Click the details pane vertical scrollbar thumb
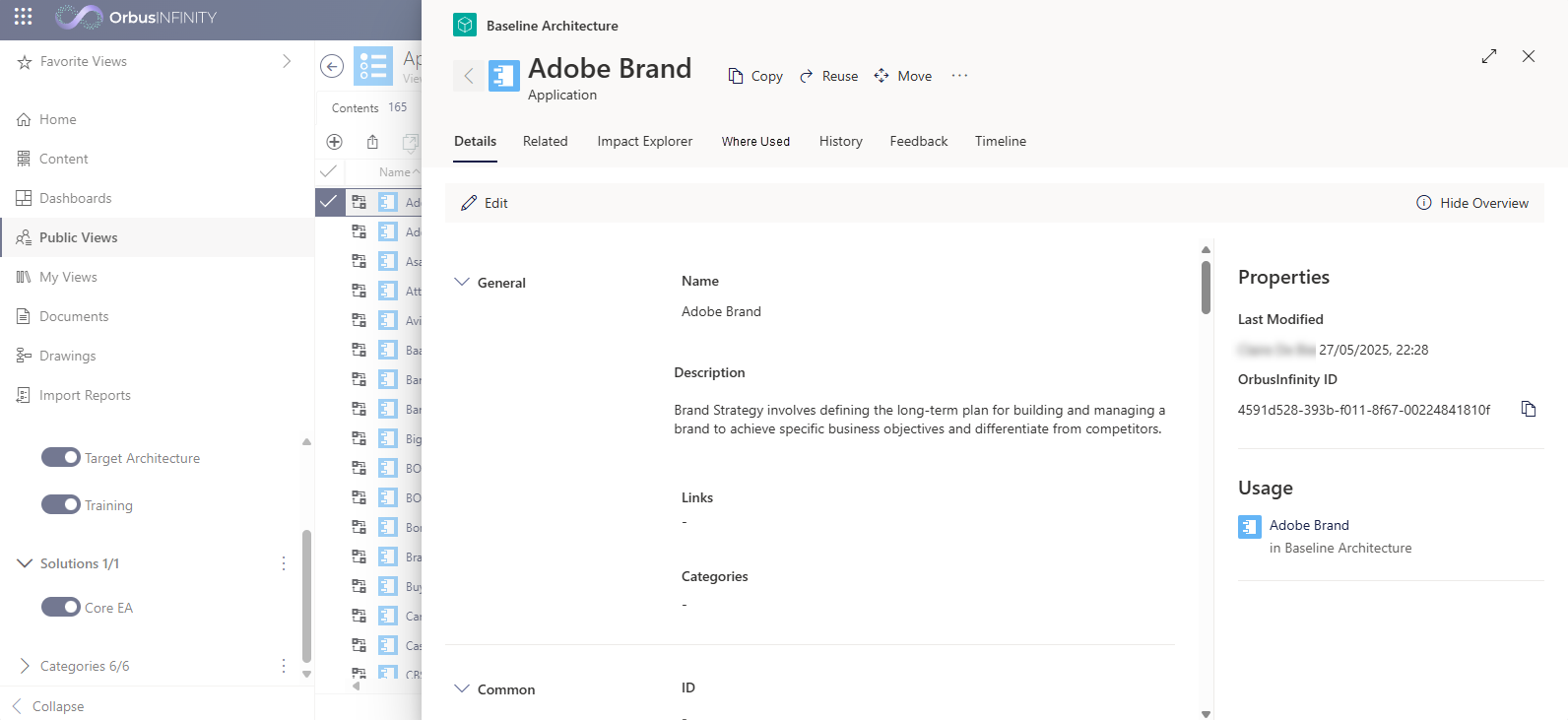This screenshot has height=720, width=1568. (x=1206, y=287)
